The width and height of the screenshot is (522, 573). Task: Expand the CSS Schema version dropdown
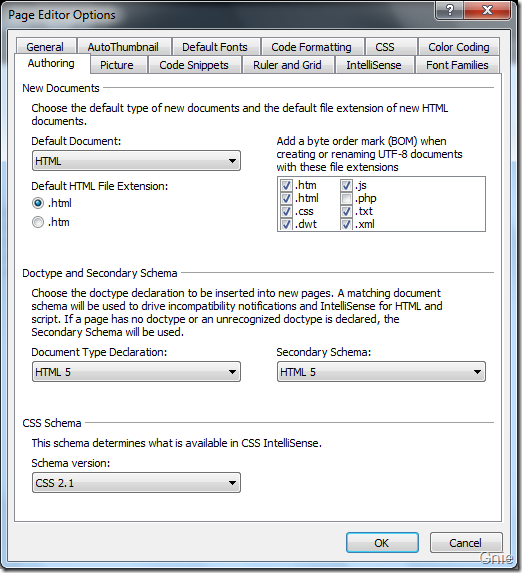[136, 483]
